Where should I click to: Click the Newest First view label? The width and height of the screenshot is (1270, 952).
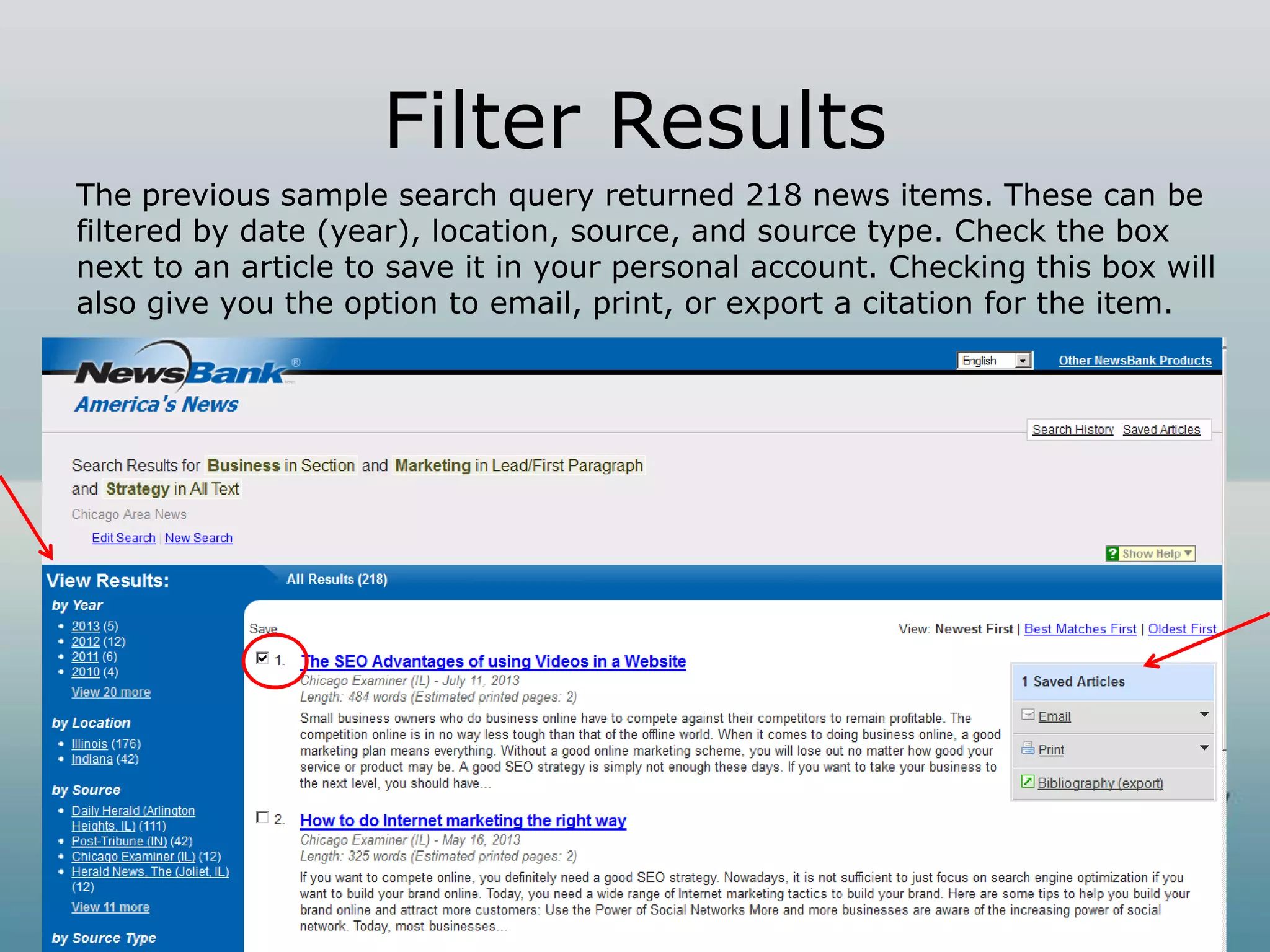974,628
